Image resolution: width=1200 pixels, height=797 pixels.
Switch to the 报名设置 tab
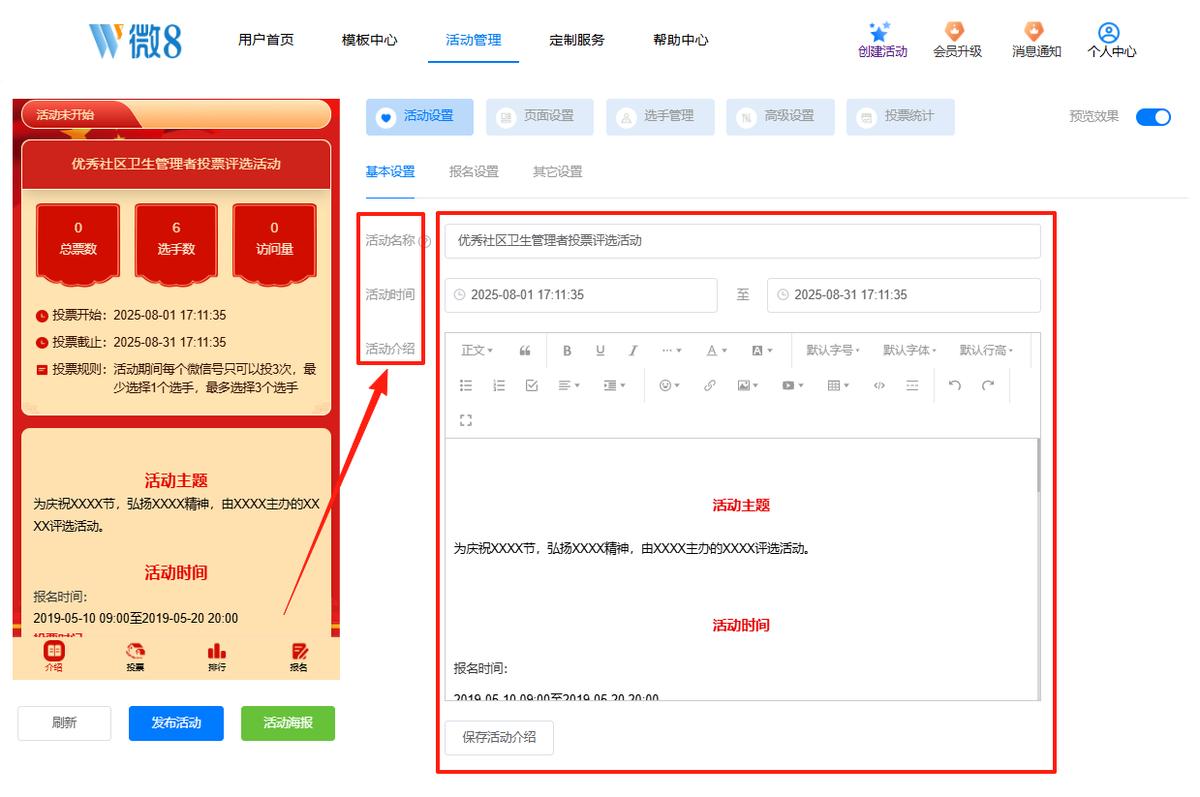pos(474,172)
